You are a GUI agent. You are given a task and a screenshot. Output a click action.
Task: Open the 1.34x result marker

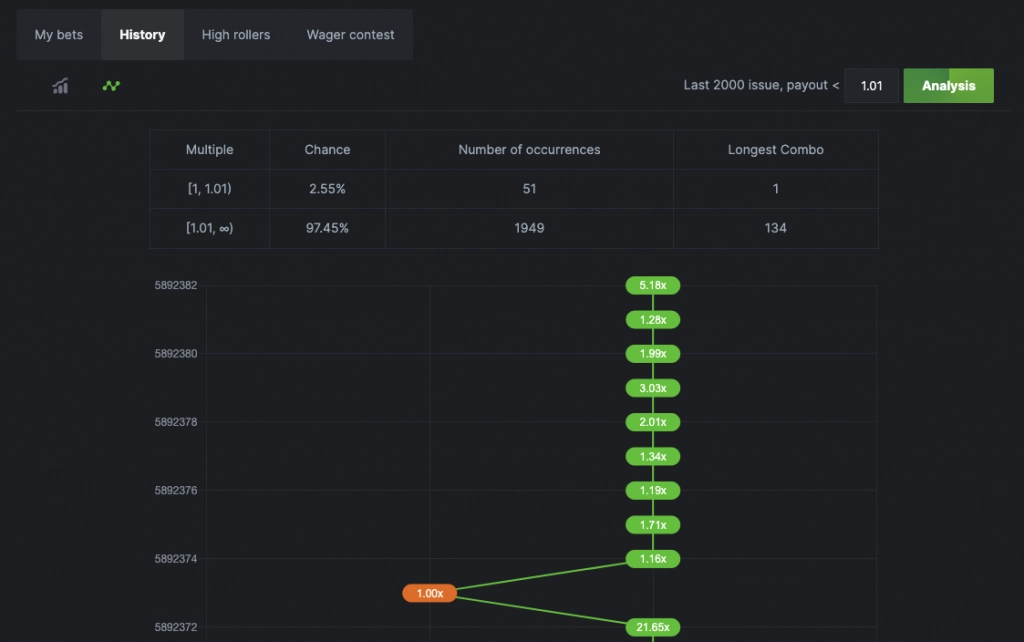click(x=653, y=457)
